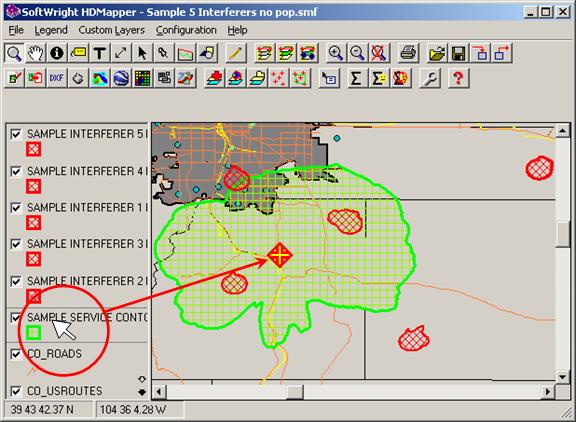Uncheck SAMPLE INTERFERER 2 layer checkbox
The width and height of the screenshot is (576, 422).
click(x=16, y=281)
